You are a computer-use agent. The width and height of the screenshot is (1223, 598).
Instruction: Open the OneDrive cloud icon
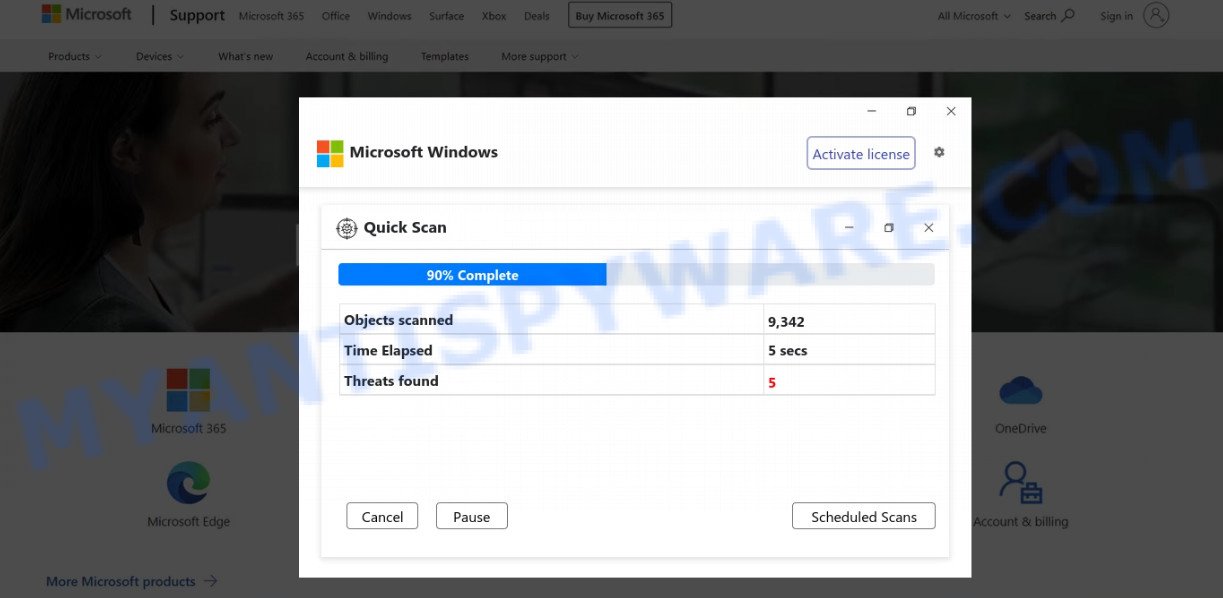click(1020, 390)
